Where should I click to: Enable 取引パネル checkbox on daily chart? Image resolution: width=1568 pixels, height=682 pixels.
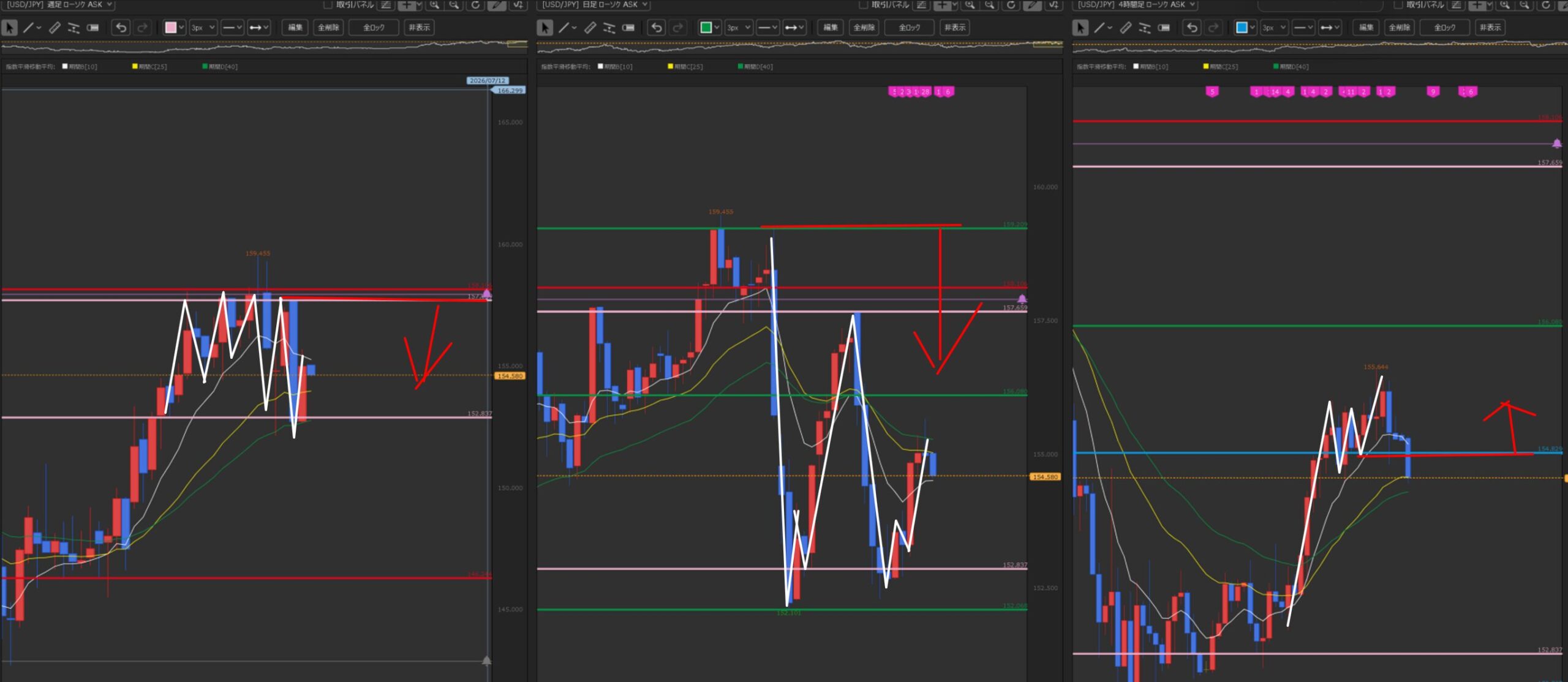pyautogui.click(x=863, y=5)
